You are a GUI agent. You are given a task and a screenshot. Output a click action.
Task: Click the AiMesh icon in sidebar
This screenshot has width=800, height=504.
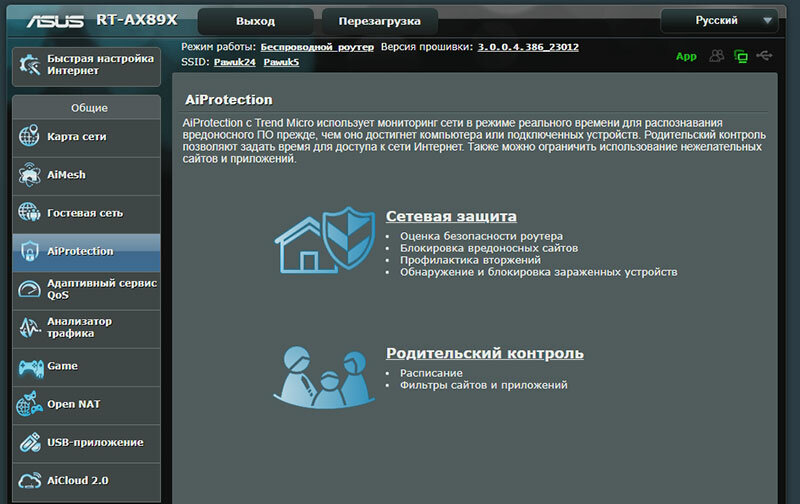(x=29, y=174)
